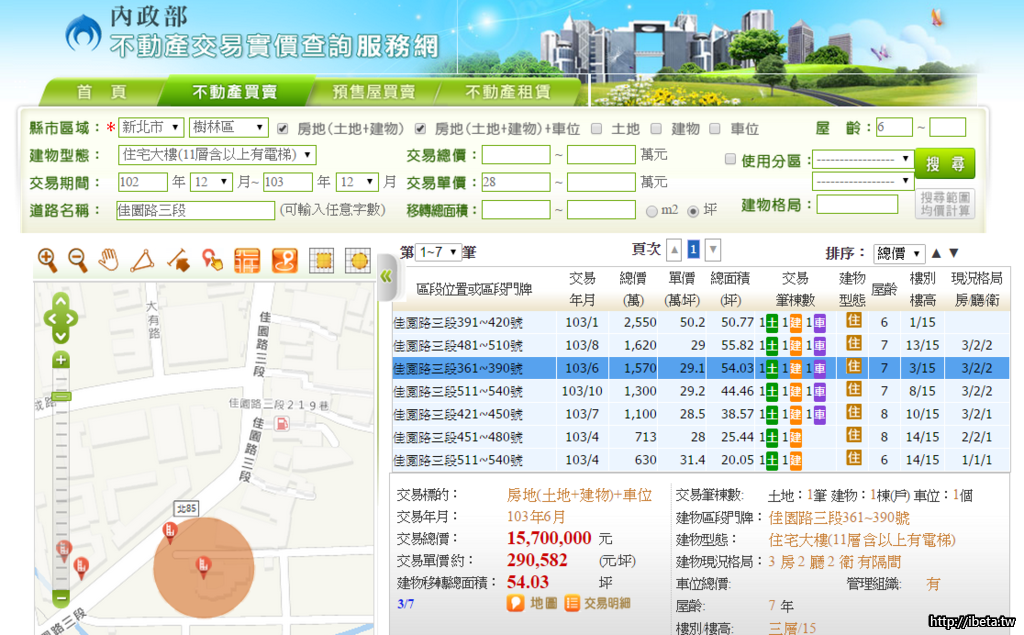Screen dimensions: 1024x635
Task: Go to the 不動產租賃 tab
Action: pyautogui.click(x=507, y=92)
